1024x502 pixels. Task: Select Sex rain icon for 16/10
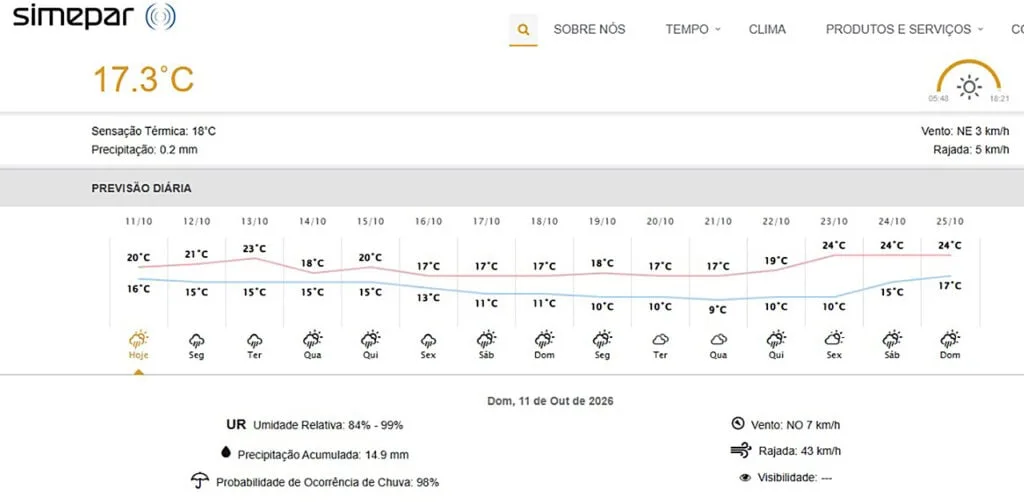[x=428, y=339]
